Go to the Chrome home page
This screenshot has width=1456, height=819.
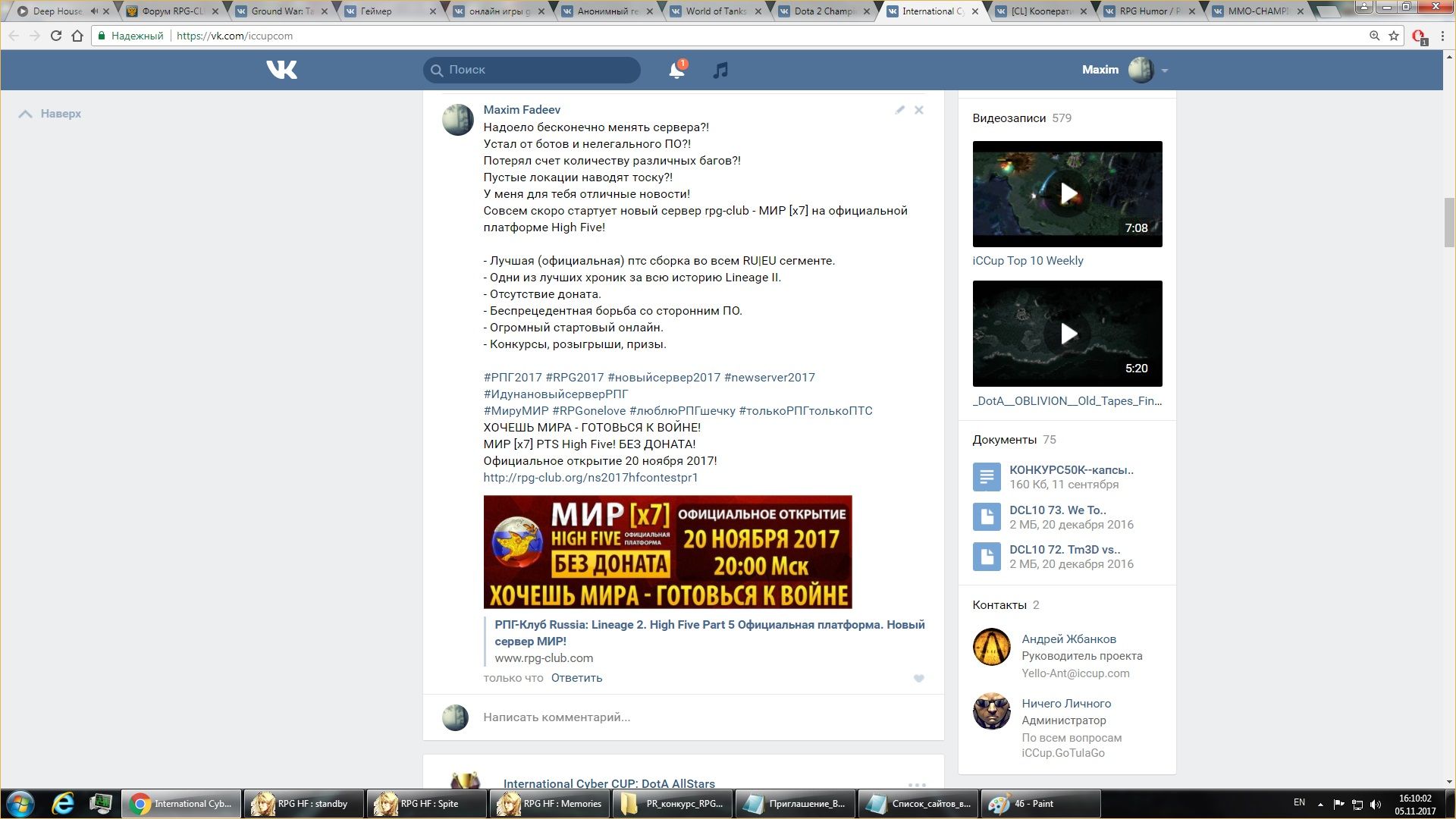77,36
